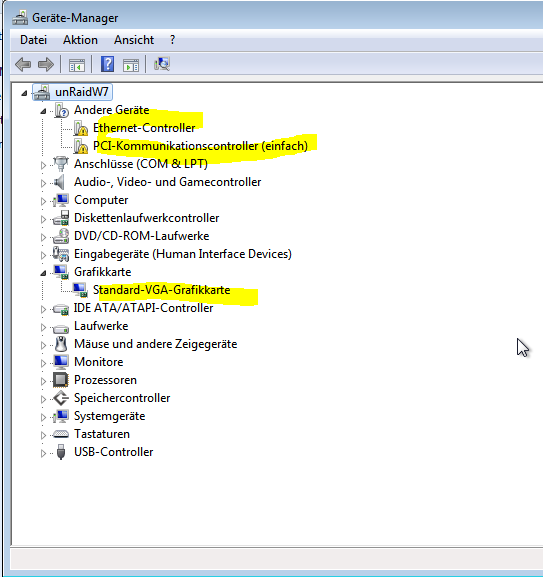This screenshot has width=543, height=577.
Task: Click the Prozessoren chip icon
Action: click(x=61, y=380)
